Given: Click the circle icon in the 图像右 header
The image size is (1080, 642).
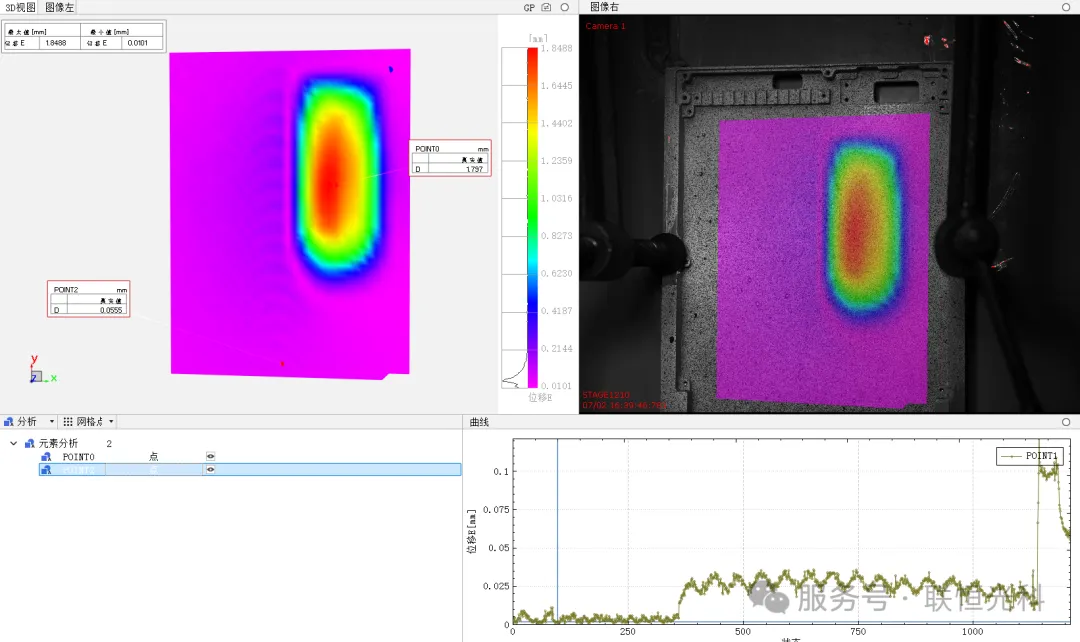Looking at the screenshot, I should [1066, 7].
